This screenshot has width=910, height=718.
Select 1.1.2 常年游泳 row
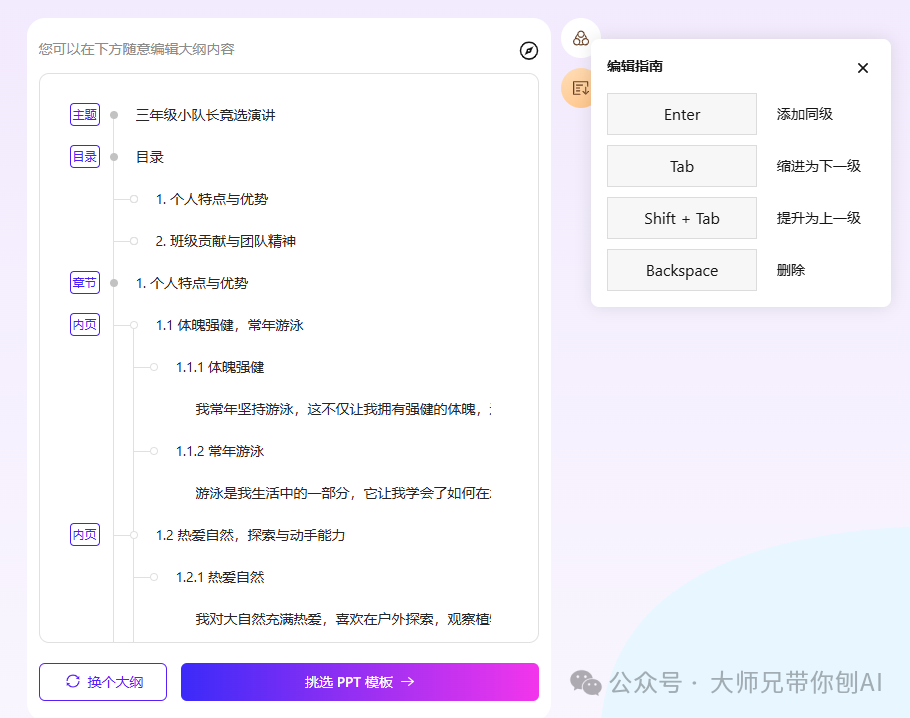click(x=220, y=451)
